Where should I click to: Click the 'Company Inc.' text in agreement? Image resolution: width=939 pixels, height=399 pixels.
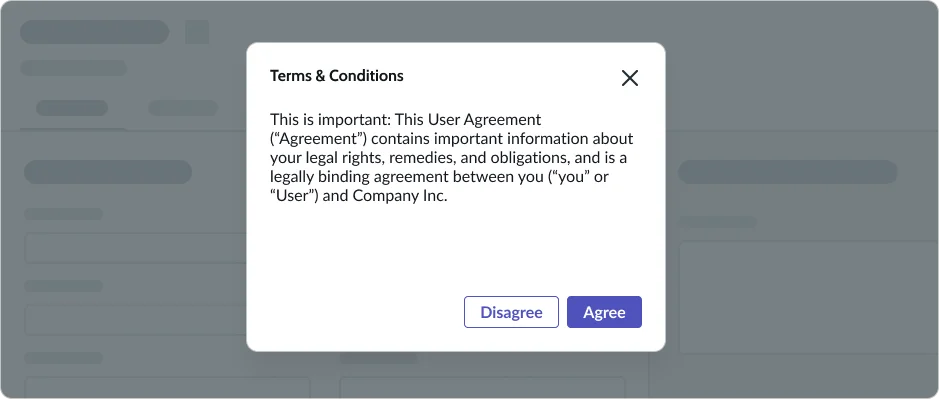(400, 196)
